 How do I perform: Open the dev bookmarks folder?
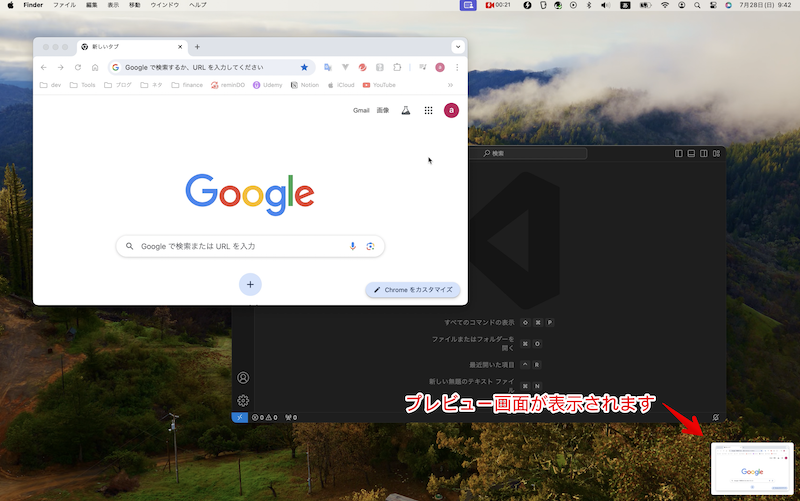pos(51,85)
